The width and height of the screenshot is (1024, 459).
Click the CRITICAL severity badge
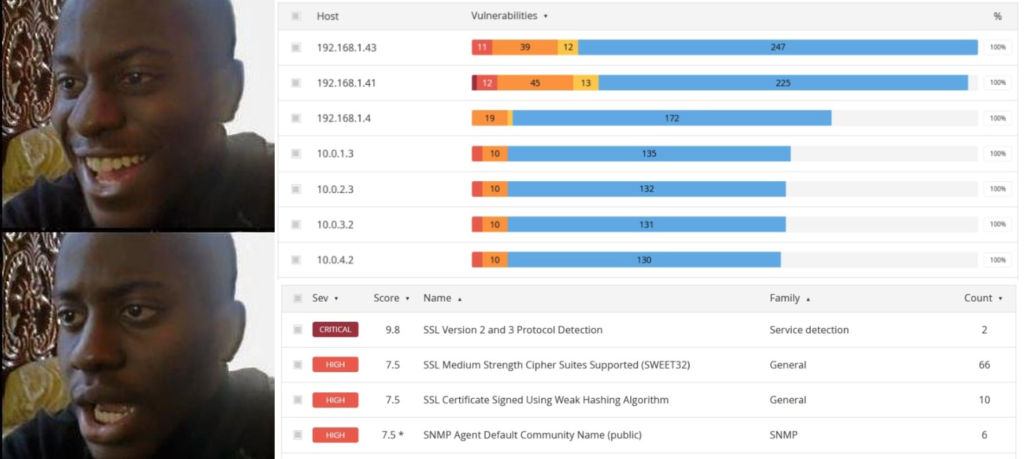[x=335, y=330]
